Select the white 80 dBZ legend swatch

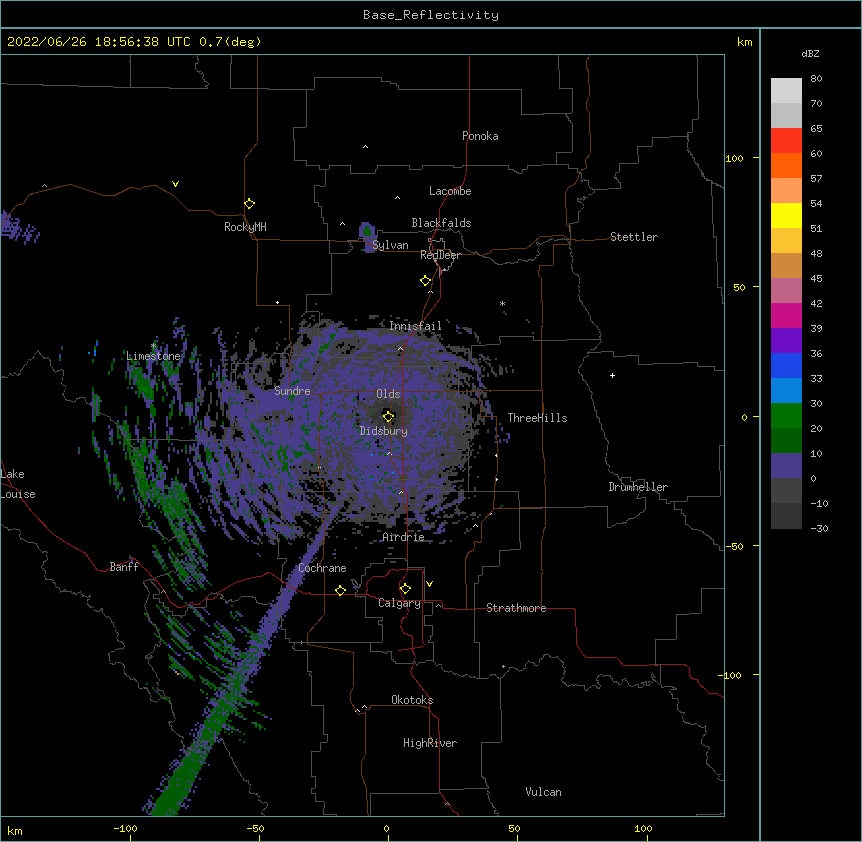[786, 91]
